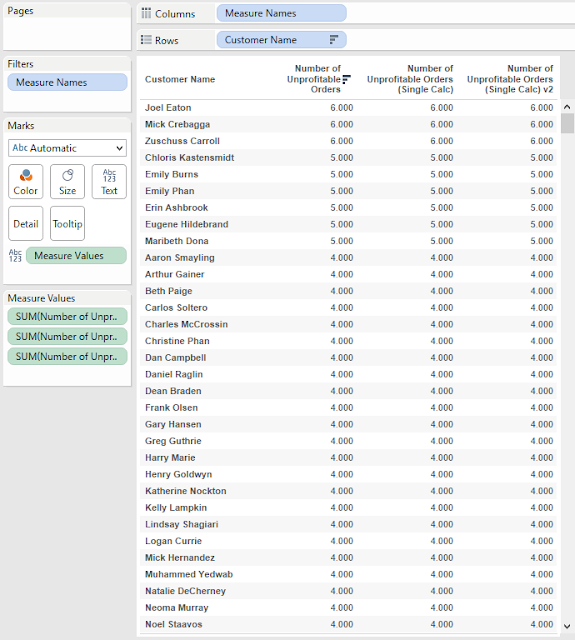Click sort icon in Number of Unprofitable Orders header
This screenshot has height=640, width=575.
point(346,79)
